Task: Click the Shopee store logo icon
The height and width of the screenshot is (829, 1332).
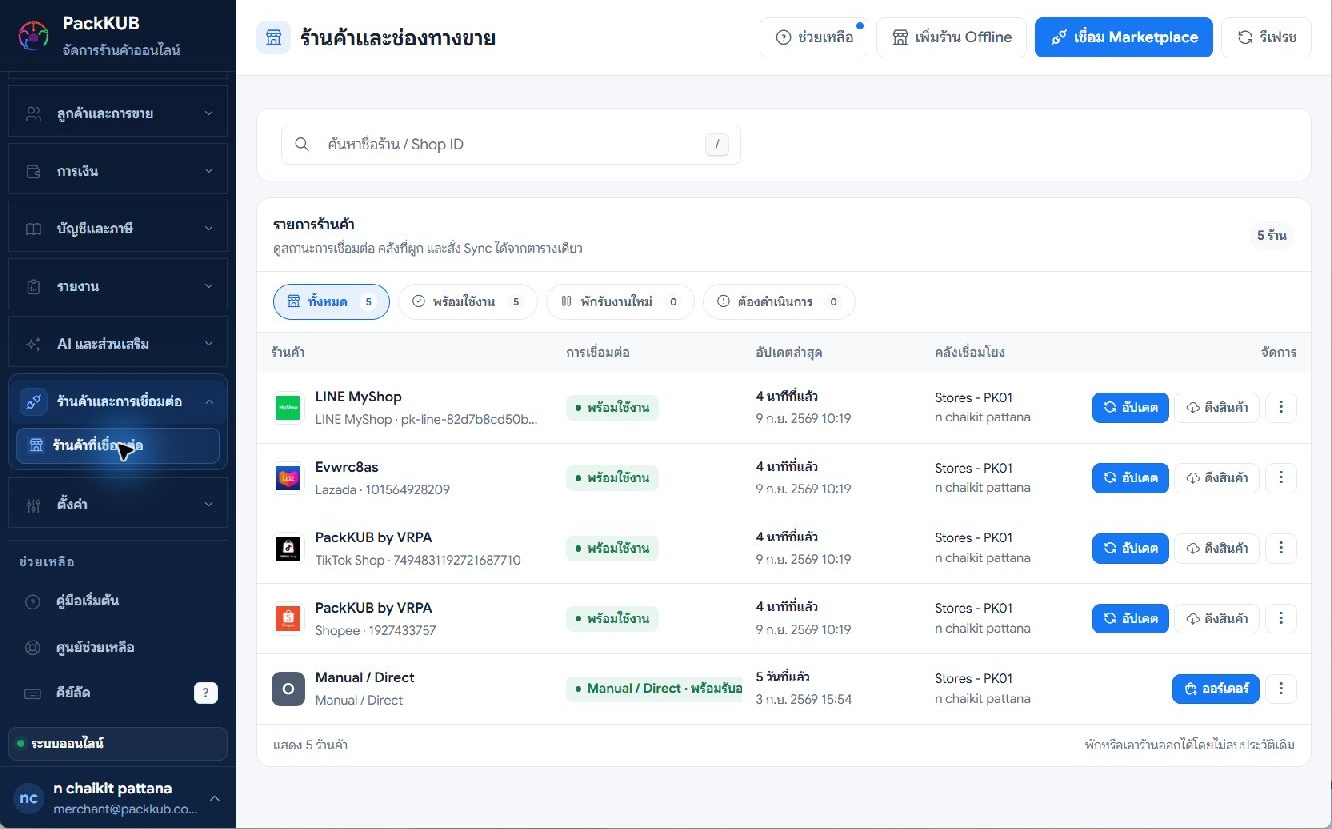Action: click(288, 618)
